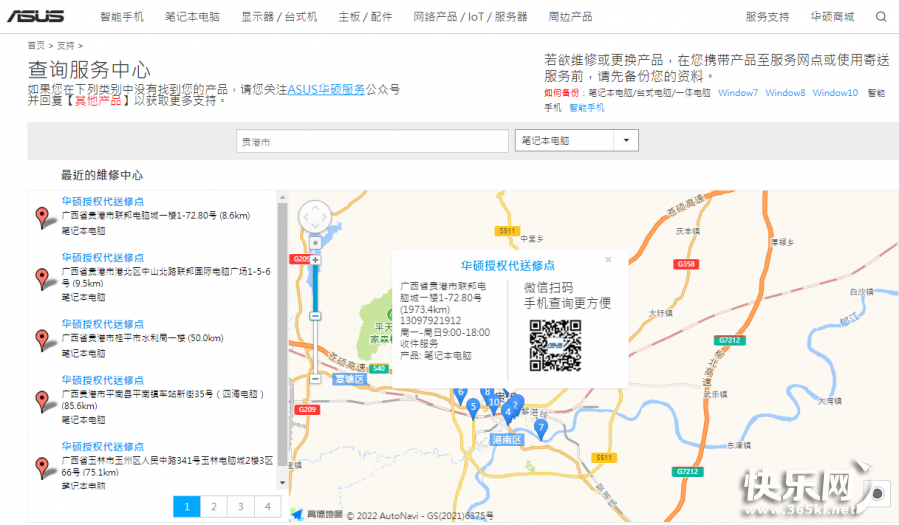Open 主板 / 配件 navigation menu
Viewport: 899px width, 525px height.
pos(365,17)
